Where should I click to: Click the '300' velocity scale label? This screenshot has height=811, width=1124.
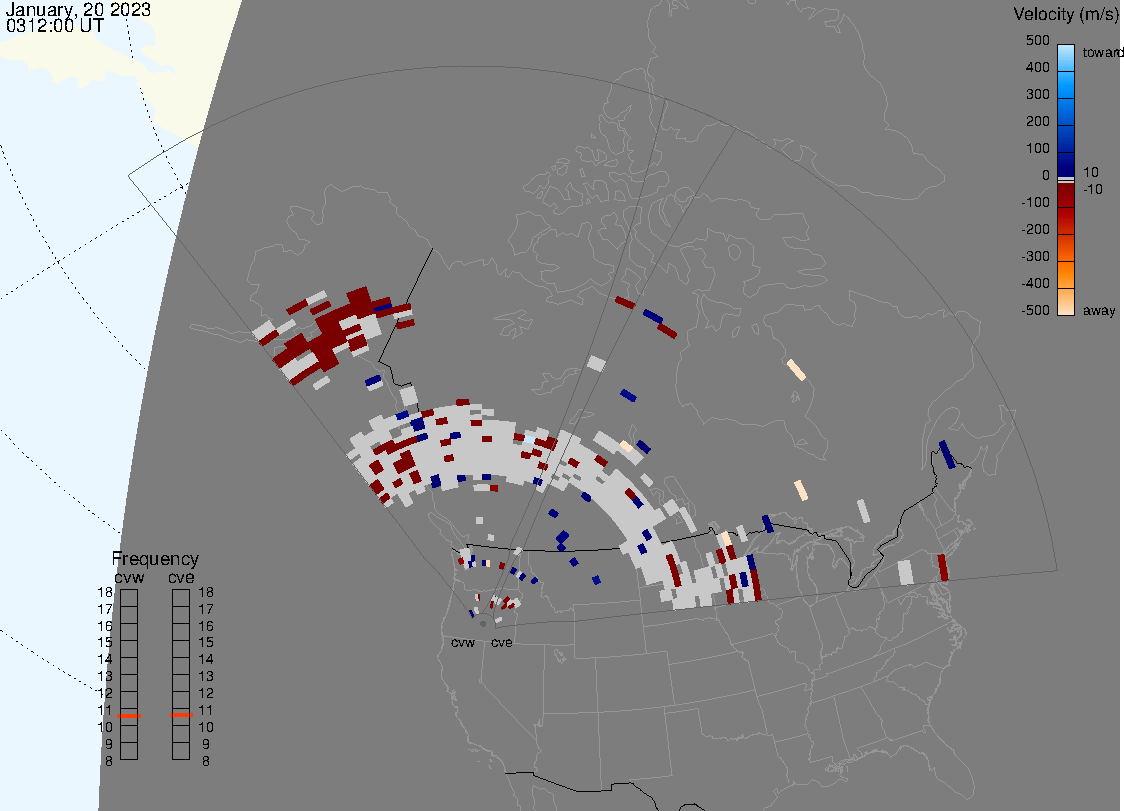(1038, 95)
